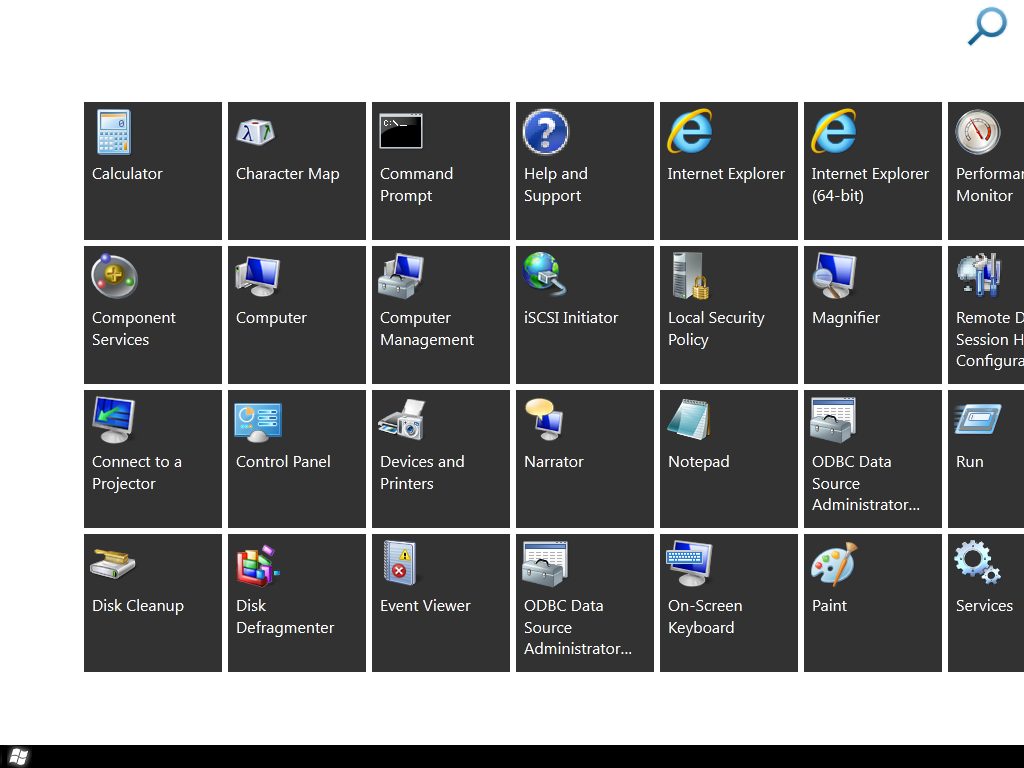Screen dimensions: 1024x768
Task: Launch Disk Cleanup
Action: click(153, 603)
